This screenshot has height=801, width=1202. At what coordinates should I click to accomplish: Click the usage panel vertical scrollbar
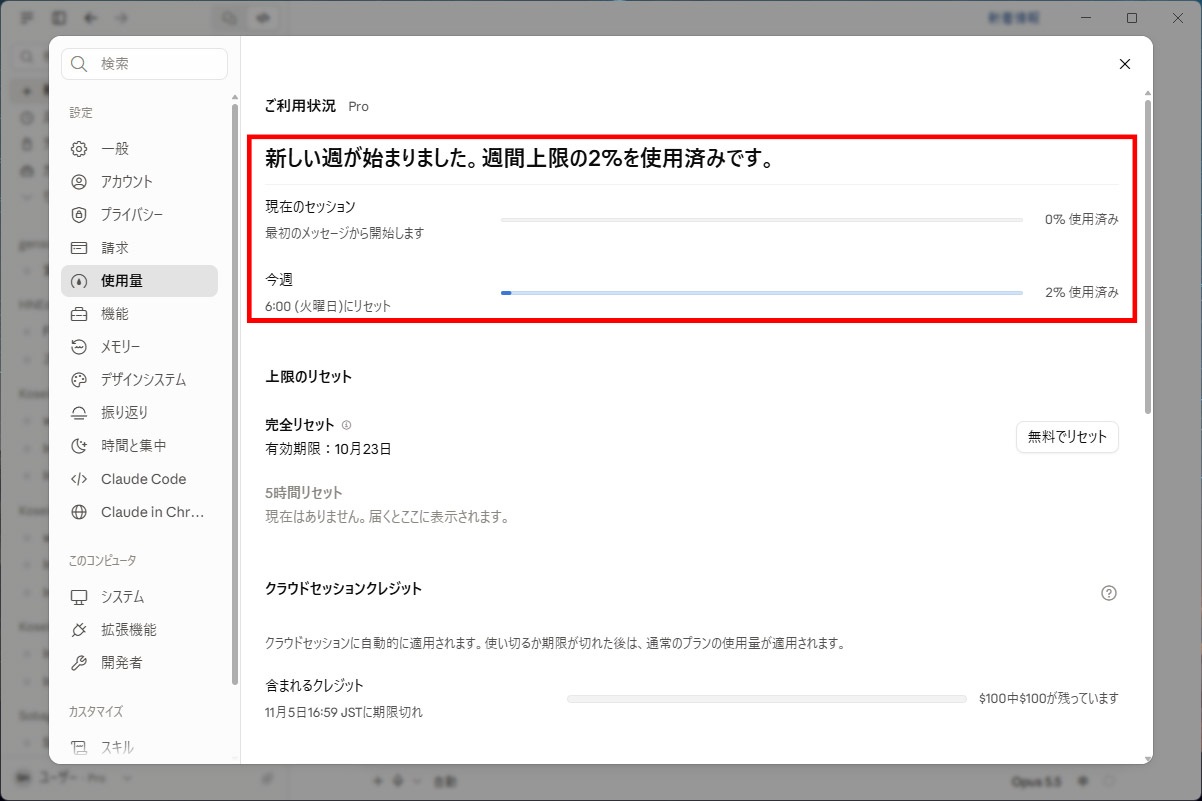pos(1148,255)
